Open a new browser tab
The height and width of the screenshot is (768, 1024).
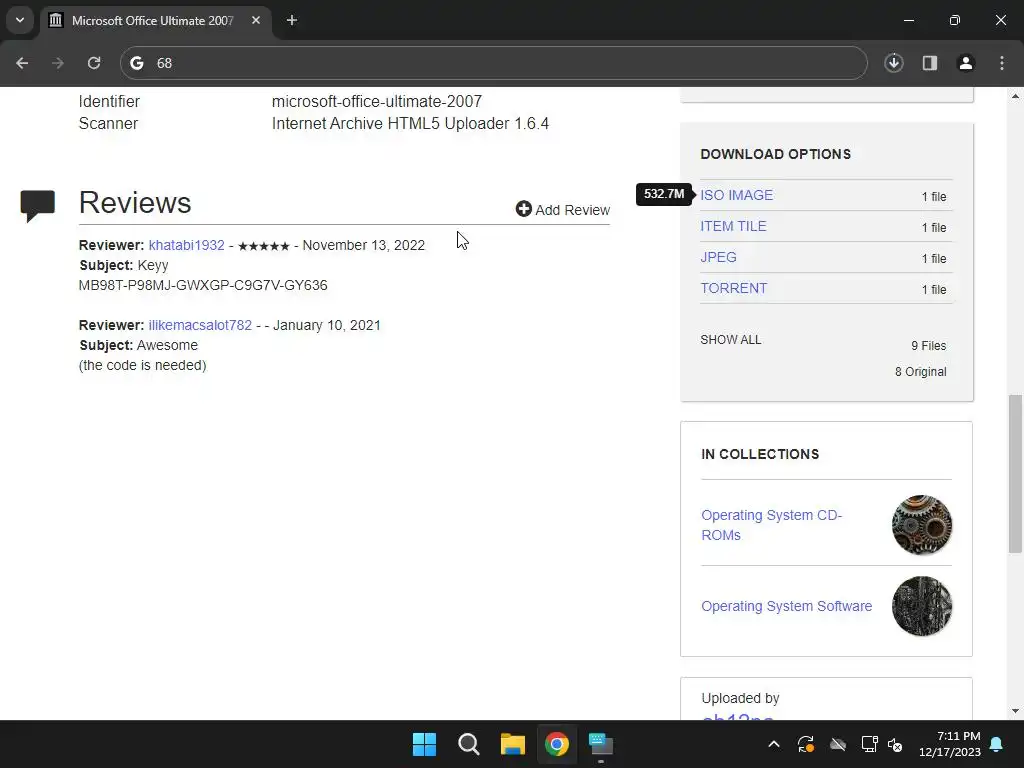(292, 20)
